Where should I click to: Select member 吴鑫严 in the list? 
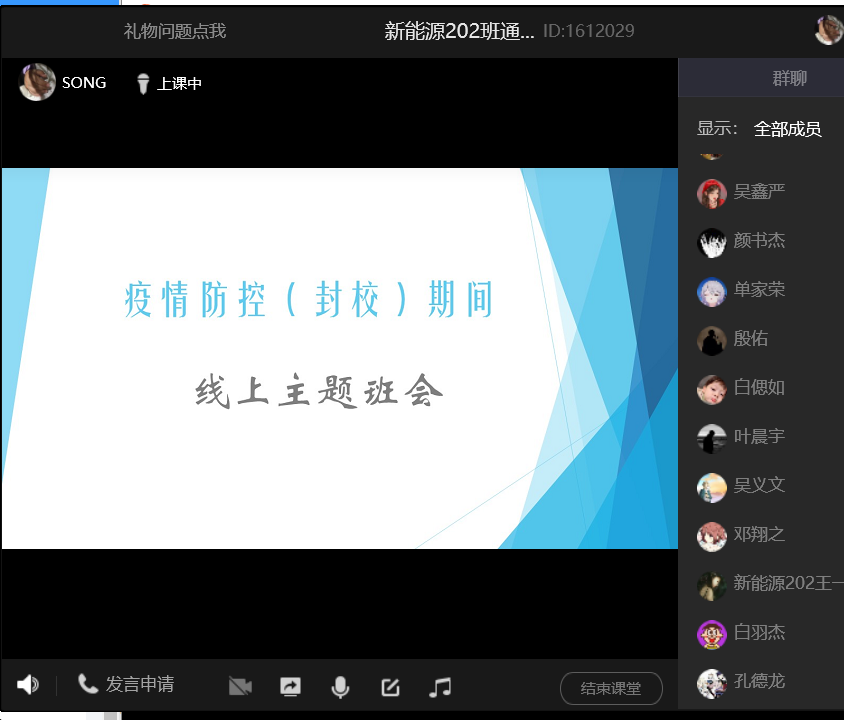click(759, 192)
